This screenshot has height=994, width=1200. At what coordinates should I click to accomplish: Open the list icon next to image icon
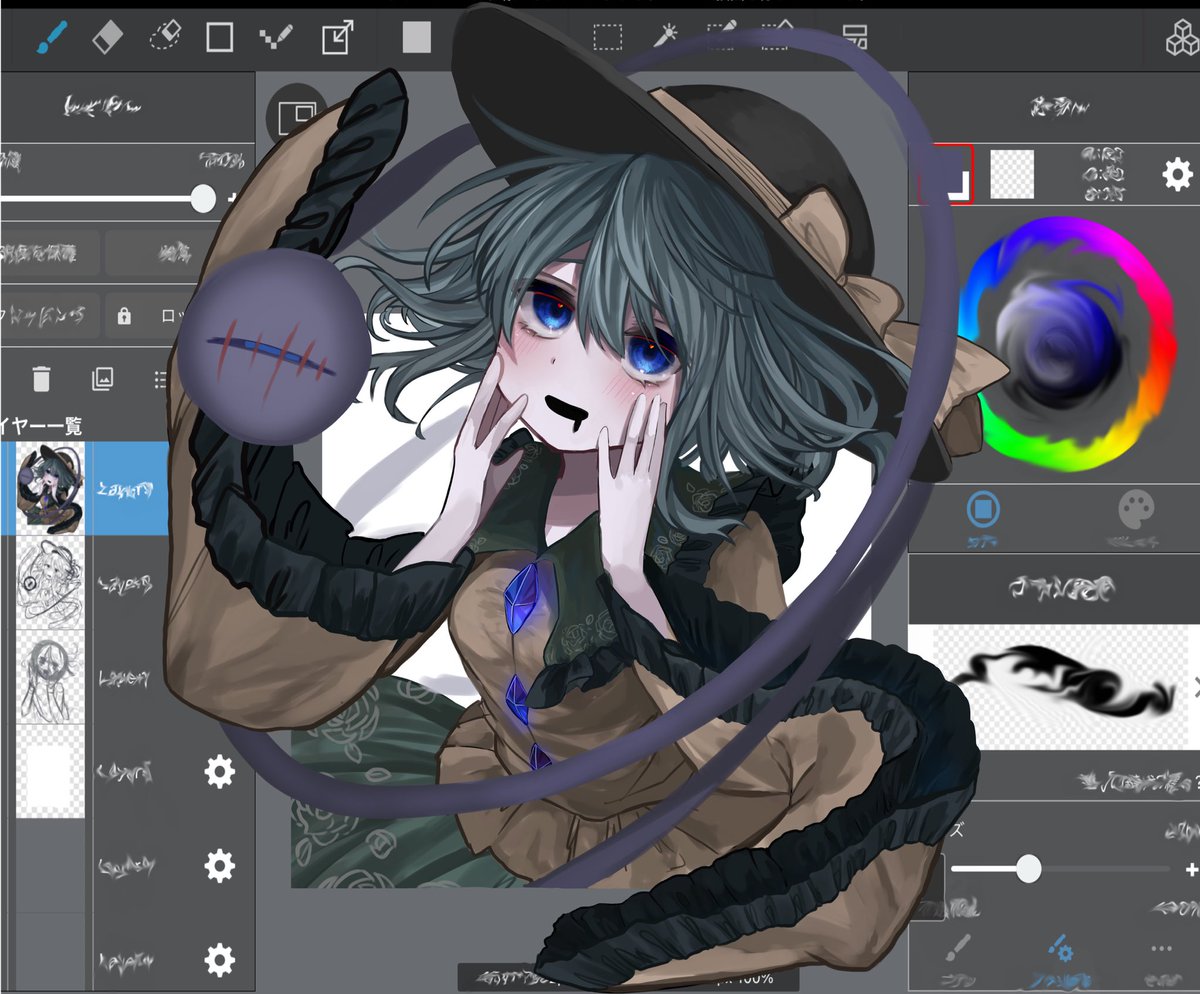161,379
